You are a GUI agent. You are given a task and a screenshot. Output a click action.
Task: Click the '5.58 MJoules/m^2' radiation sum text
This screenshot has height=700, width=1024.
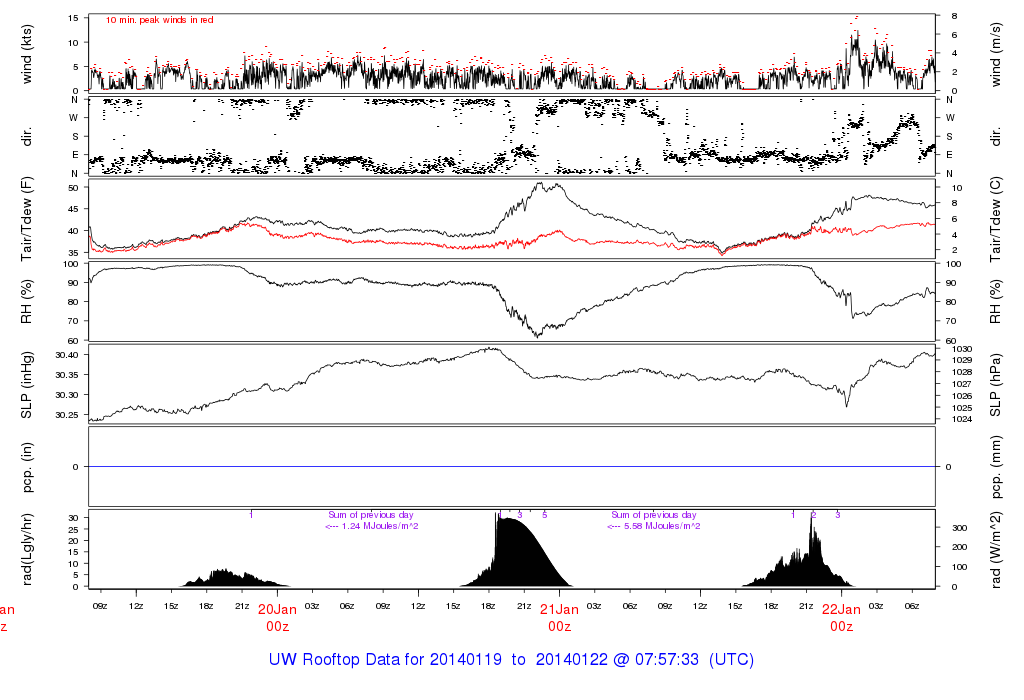[x=662, y=526]
